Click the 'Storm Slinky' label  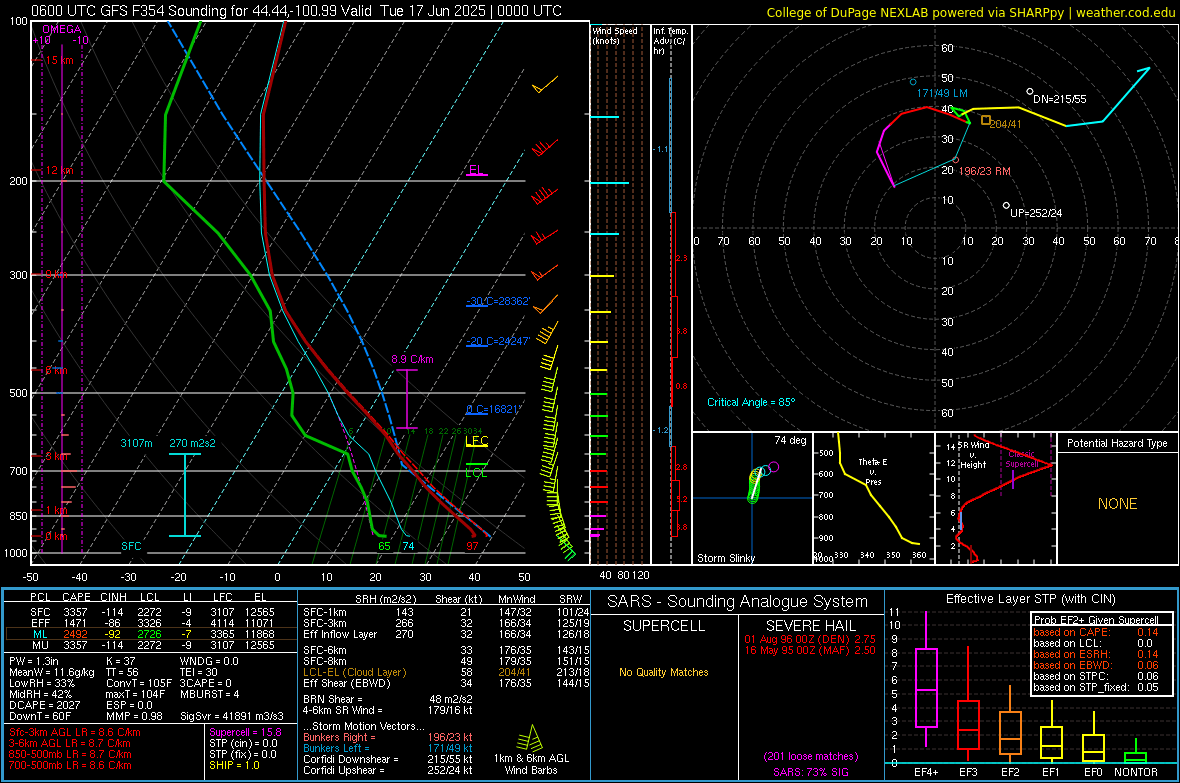click(725, 558)
